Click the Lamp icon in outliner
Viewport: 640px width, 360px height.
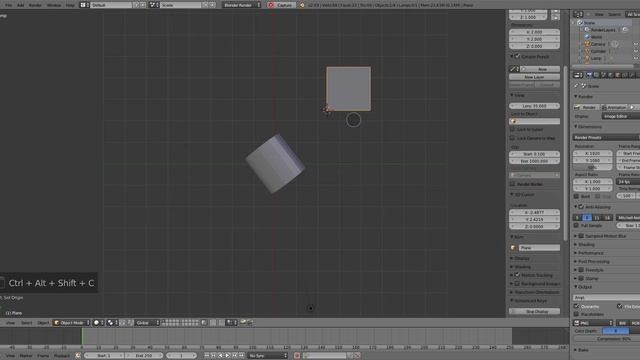click(x=587, y=58)
